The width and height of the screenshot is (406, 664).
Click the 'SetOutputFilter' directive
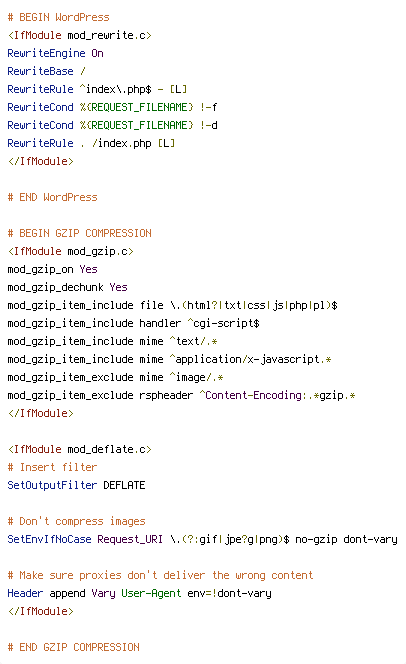pyautogui.click(x=52, y=485)
